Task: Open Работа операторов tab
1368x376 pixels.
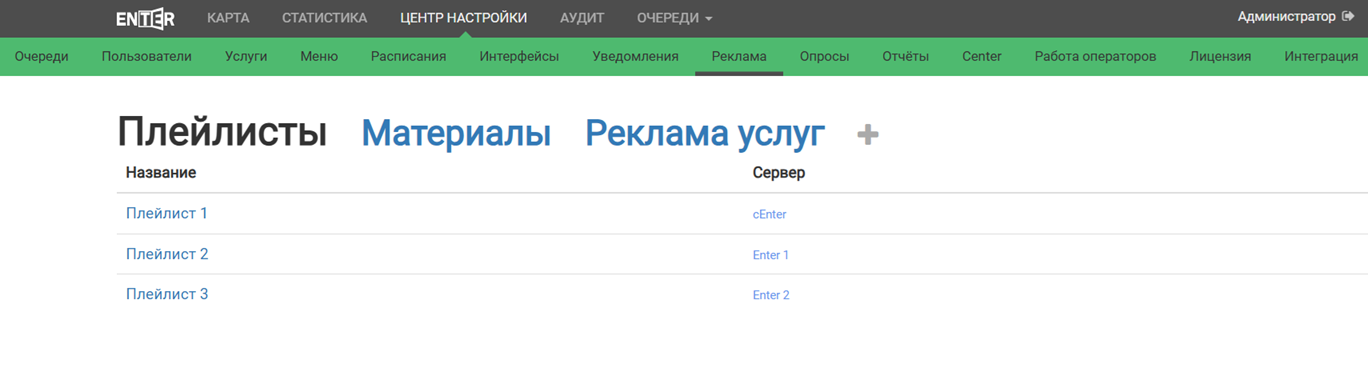Action: (1095, 56)
